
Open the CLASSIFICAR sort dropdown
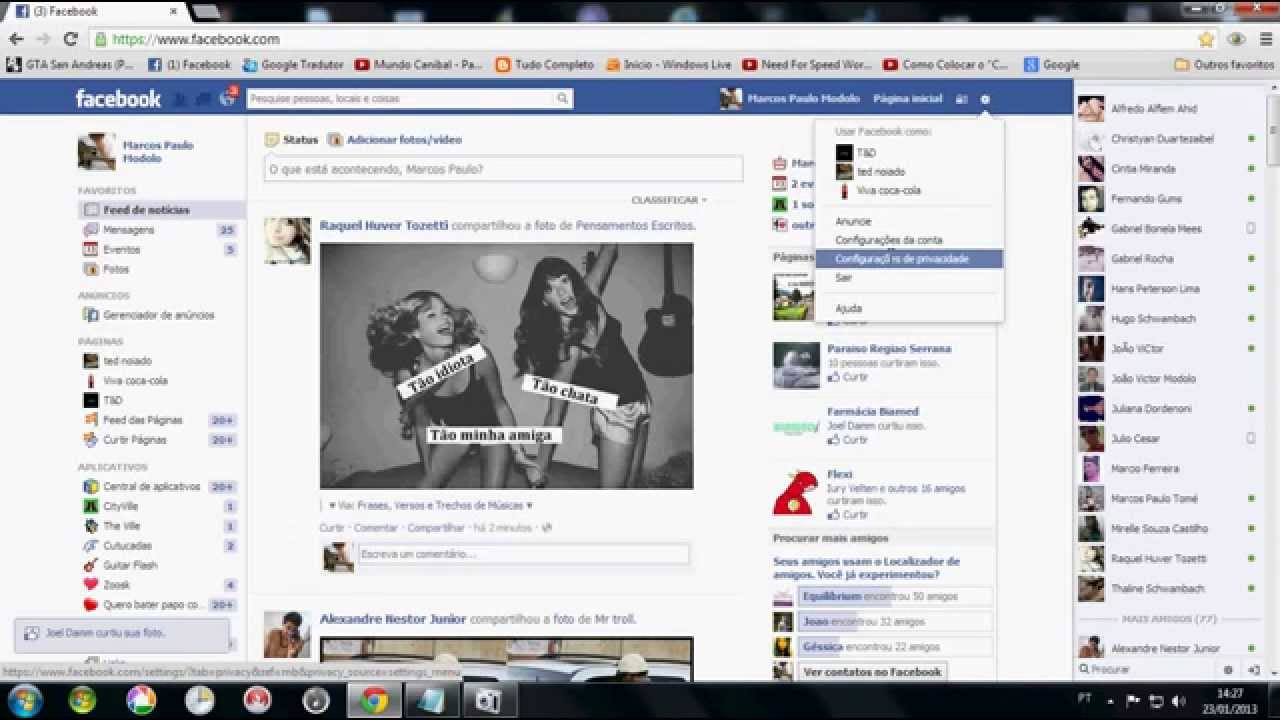[669, 200]
